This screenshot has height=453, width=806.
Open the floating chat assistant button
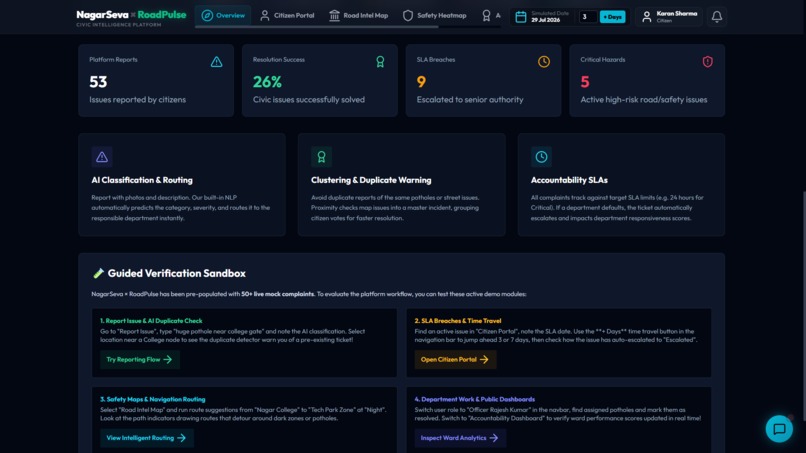pos(779,428)
